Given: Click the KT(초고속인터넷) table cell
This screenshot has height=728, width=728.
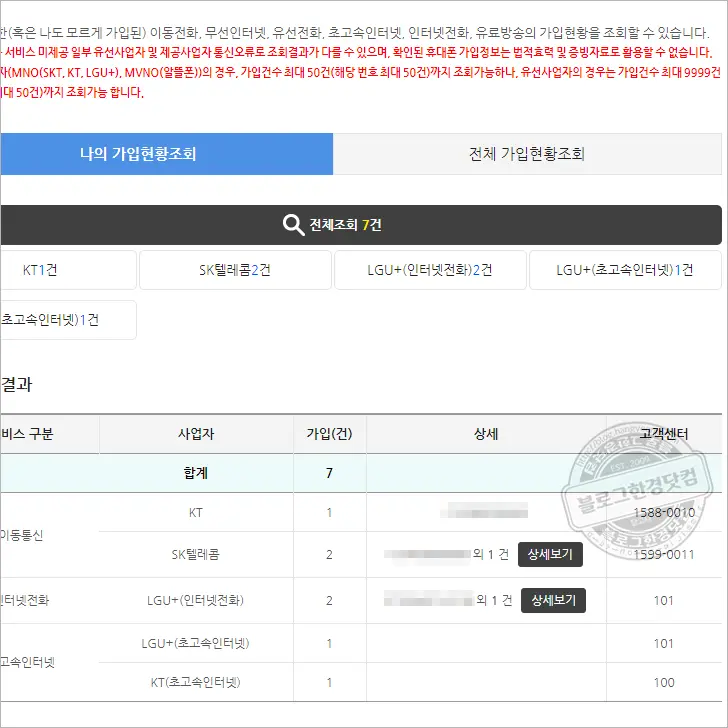Looking at the screenshot, I should coord(196,682).
